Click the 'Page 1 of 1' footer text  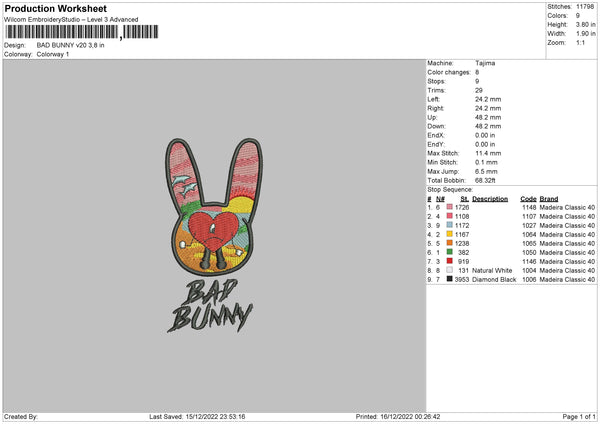tap(579, 416)
